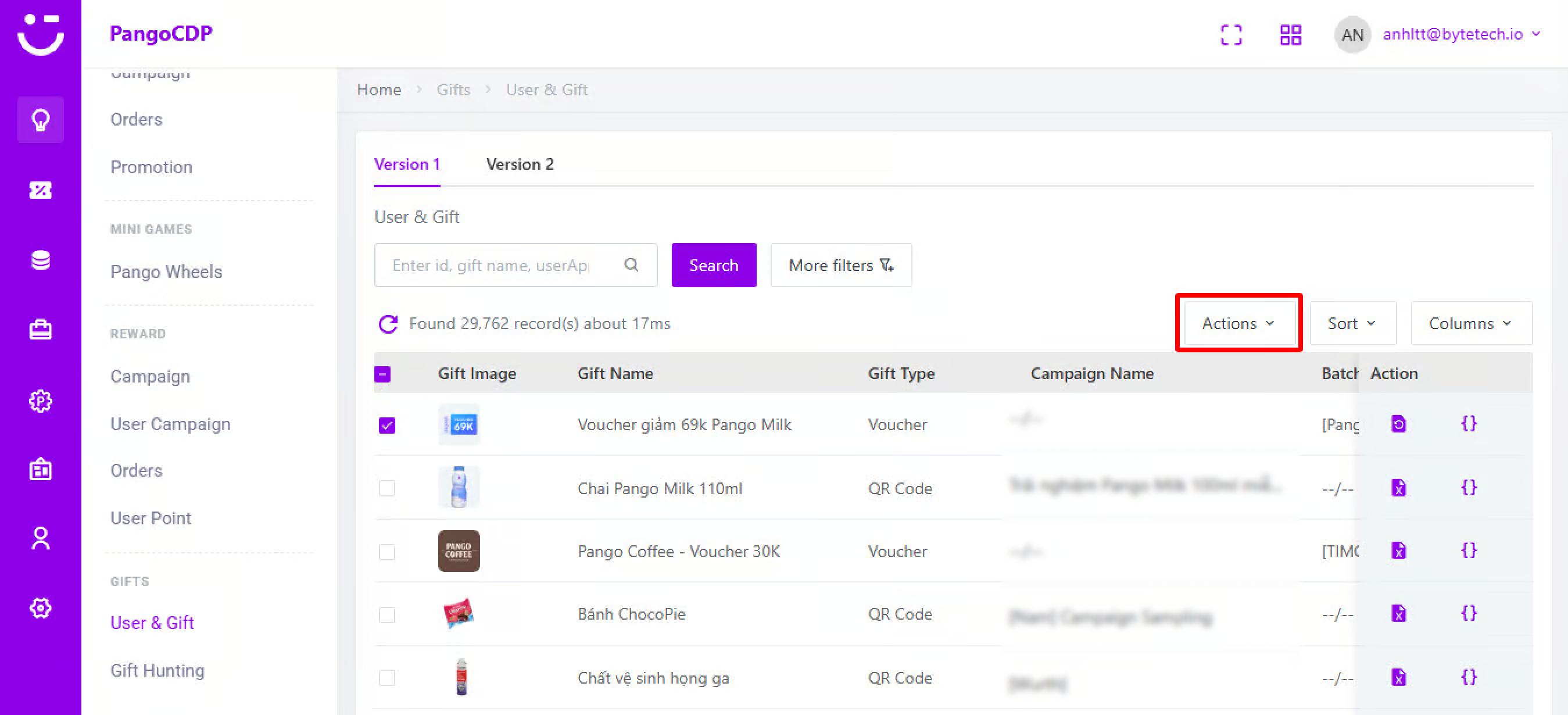Toggle fullscreen mode icon
Screen dimensions: 1568x715
coord(1231,35)
